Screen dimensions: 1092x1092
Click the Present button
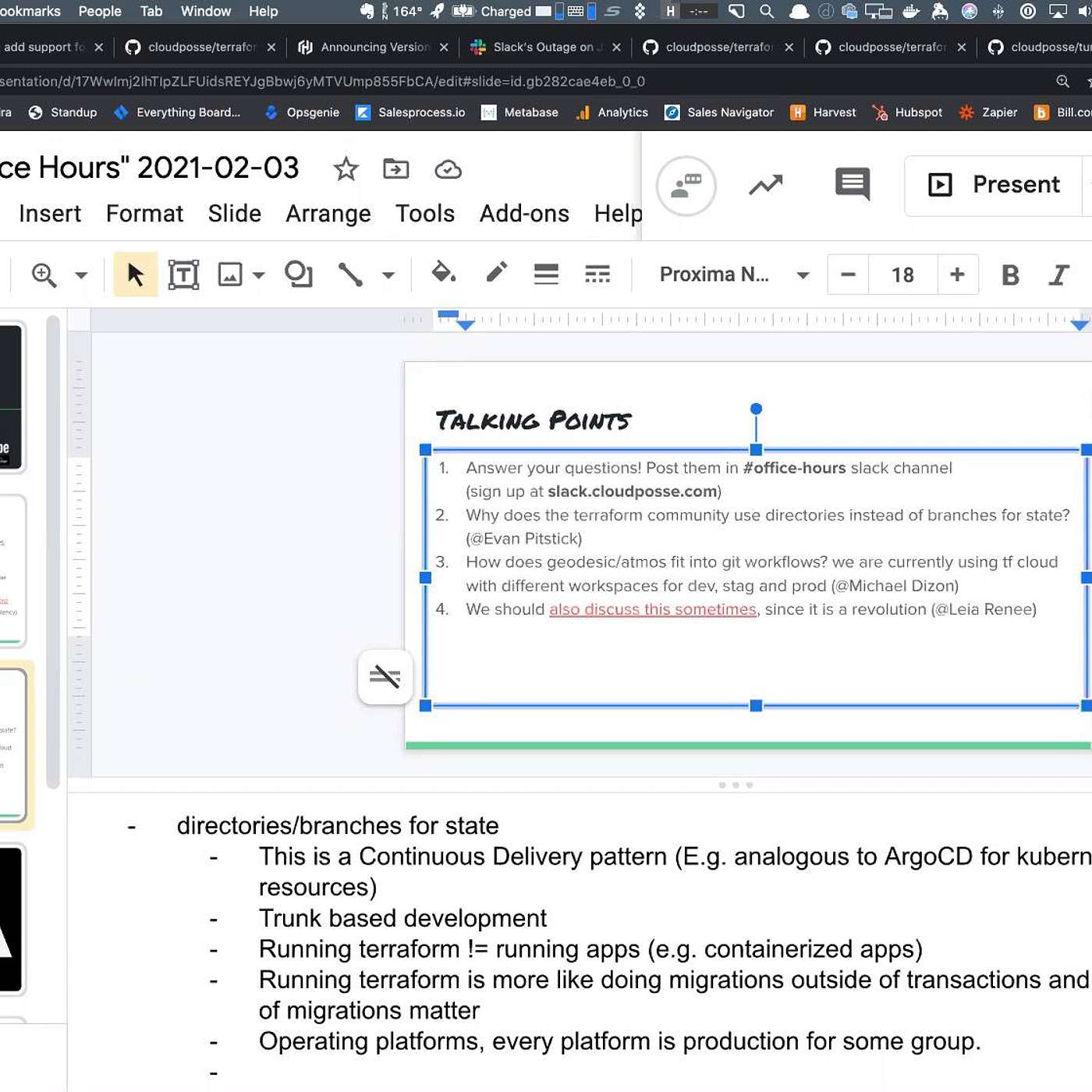(994, 185)
